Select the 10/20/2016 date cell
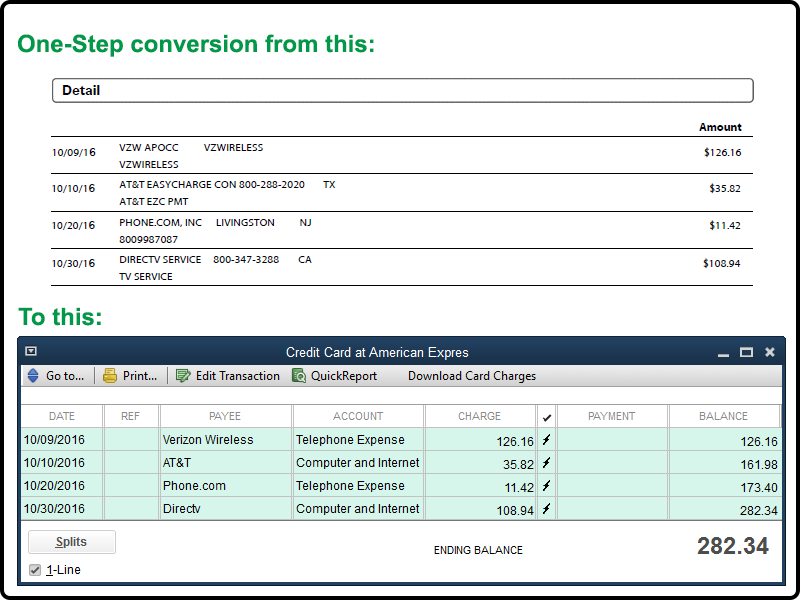Image resolution: width=800 pixels, height=600 pixels. tap(62, 486)
